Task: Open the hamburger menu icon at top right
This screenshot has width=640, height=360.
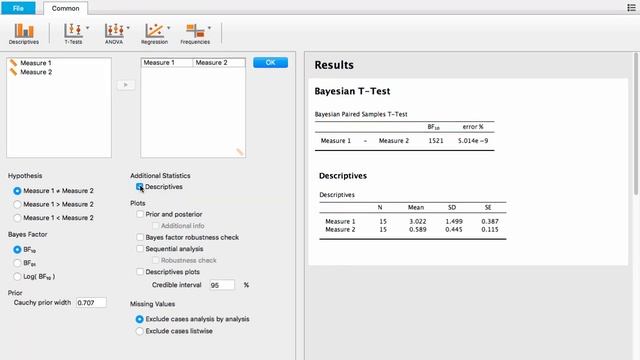Action: tap(631, 8)
